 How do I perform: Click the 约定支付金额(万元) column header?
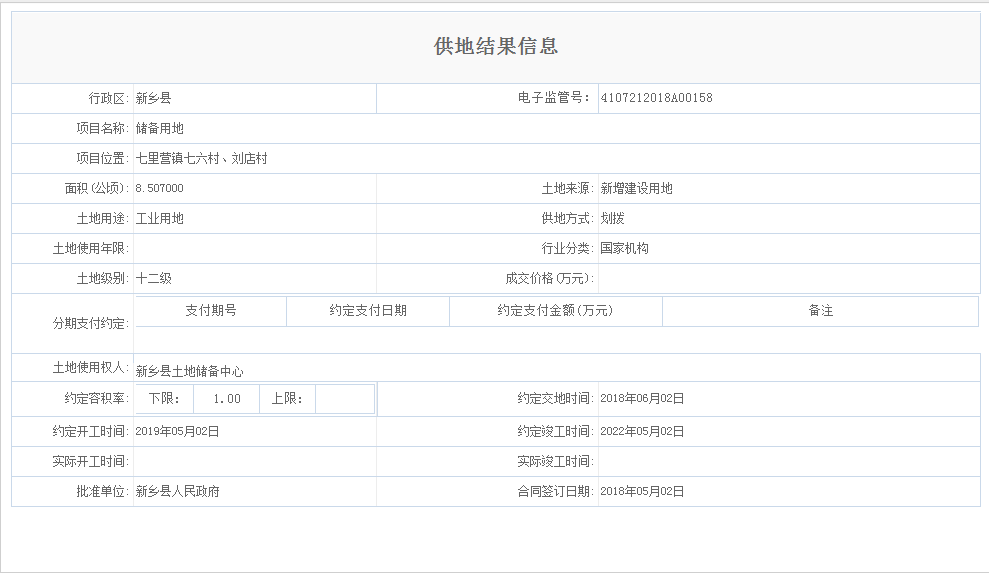point(556,310)
